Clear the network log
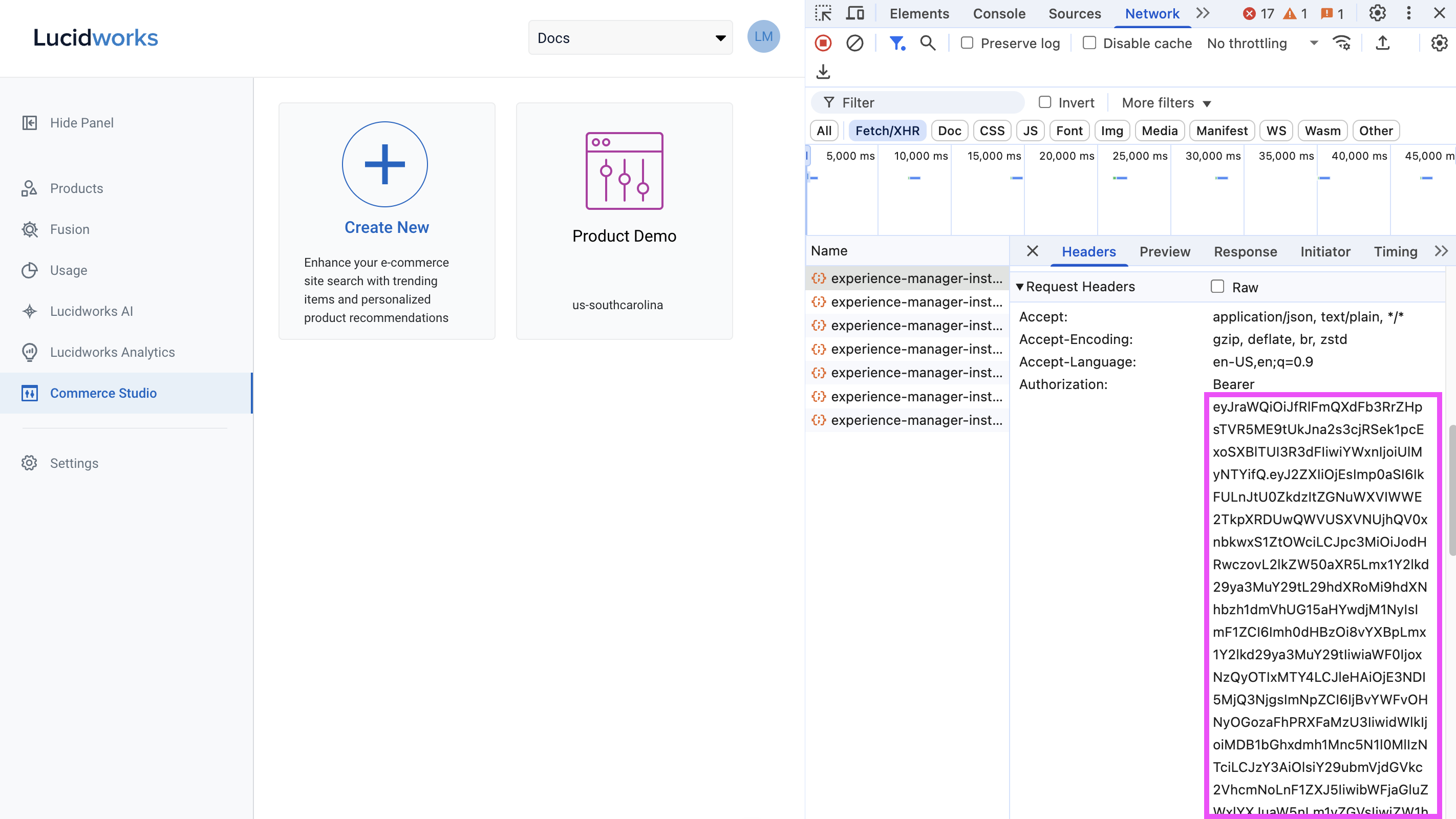Viewport: 1456px width, 819px height. point(854,43)
